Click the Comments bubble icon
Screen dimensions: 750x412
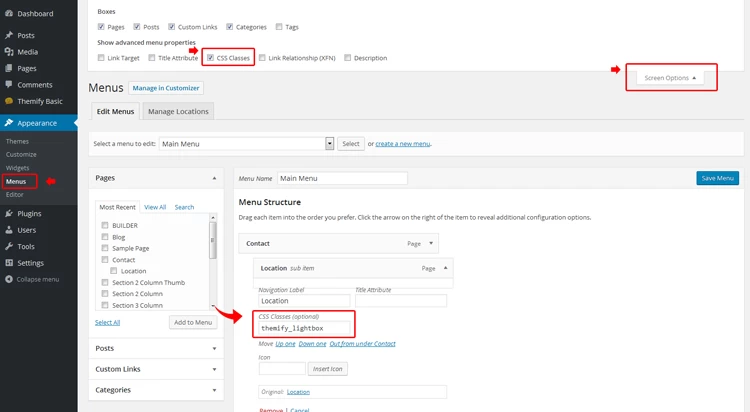(9, 85)
